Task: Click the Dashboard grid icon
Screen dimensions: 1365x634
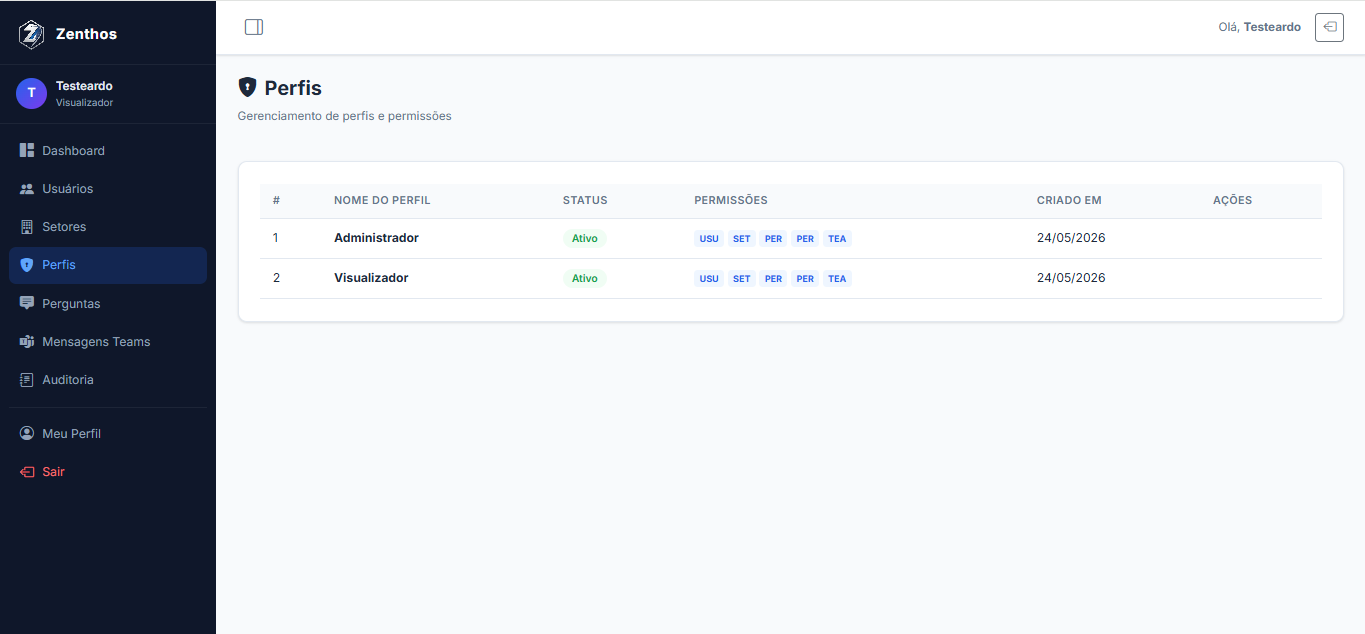Action: (27, 151)
